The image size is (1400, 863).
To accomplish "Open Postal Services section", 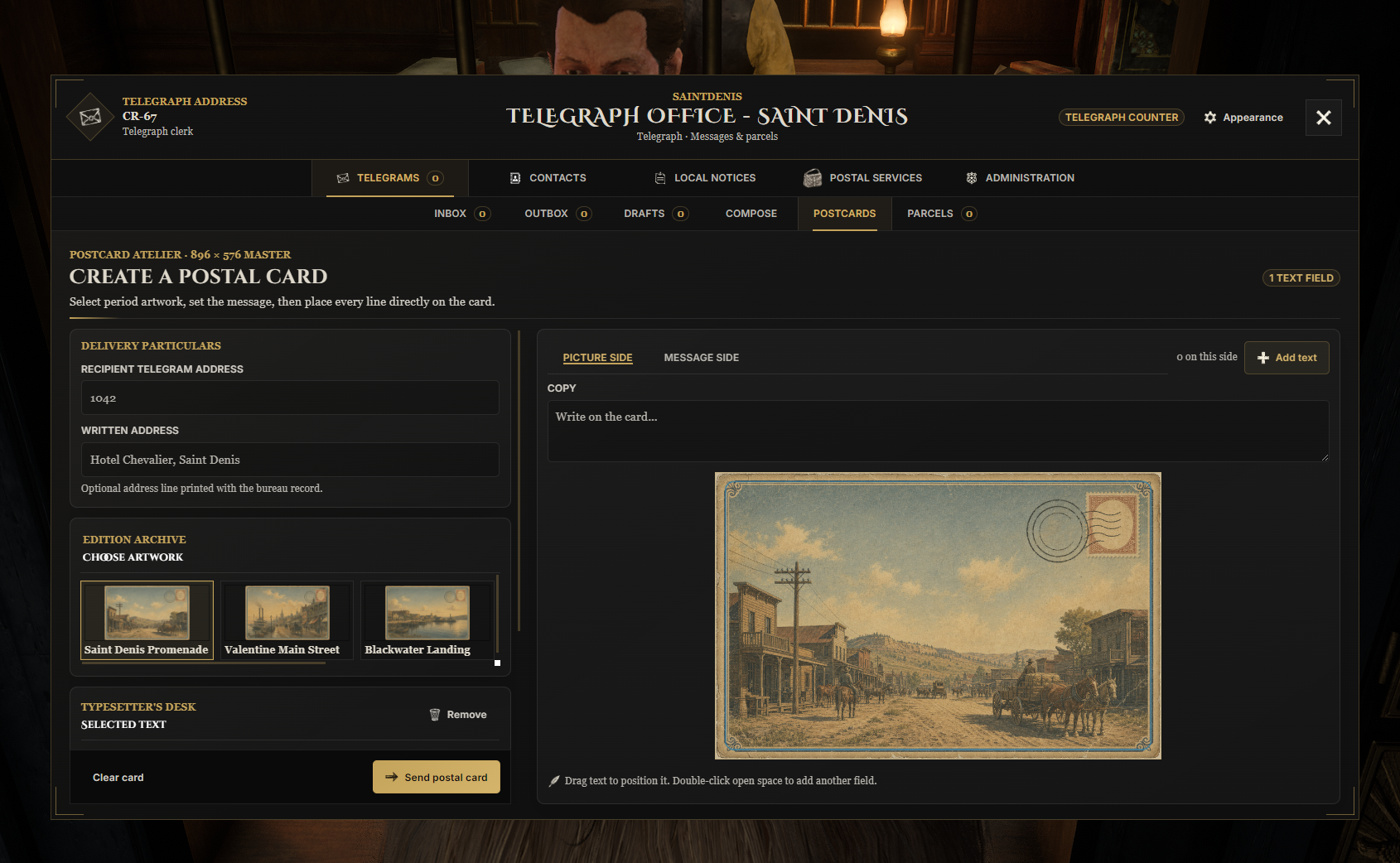I will 862,178.
